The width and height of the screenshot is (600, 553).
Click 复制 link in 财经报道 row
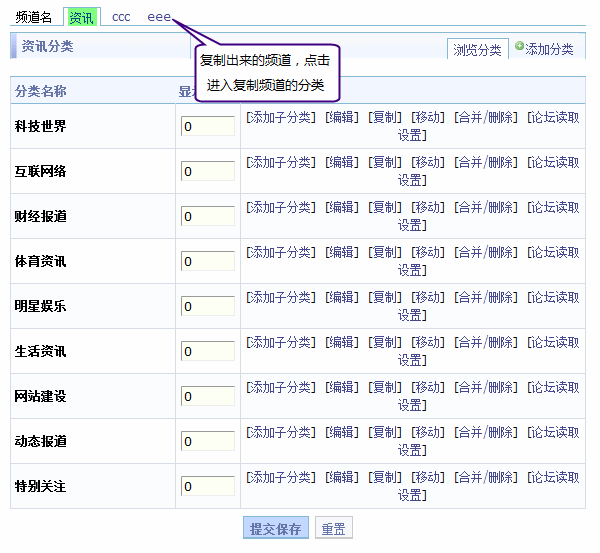(385, 207)
